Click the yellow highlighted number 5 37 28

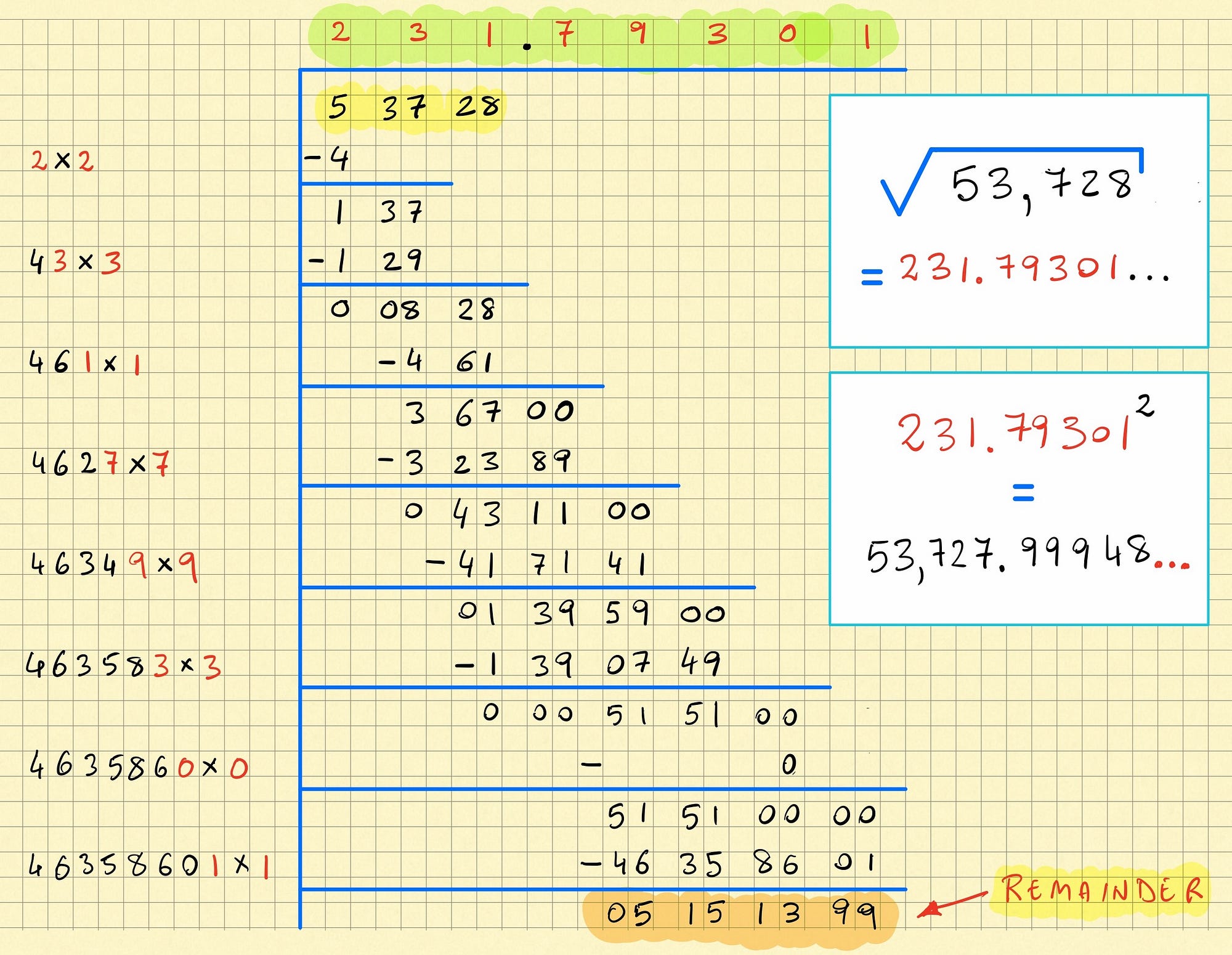[411, 108]
